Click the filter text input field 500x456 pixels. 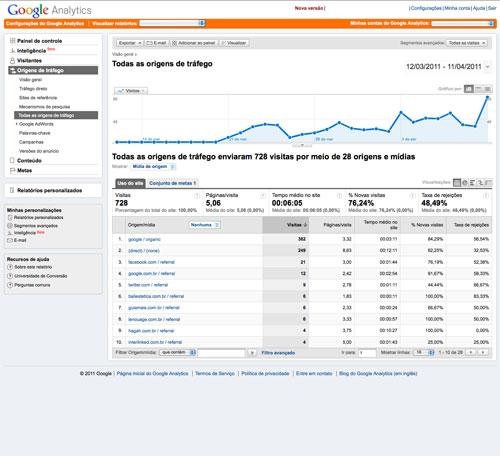tap(222, 352)
